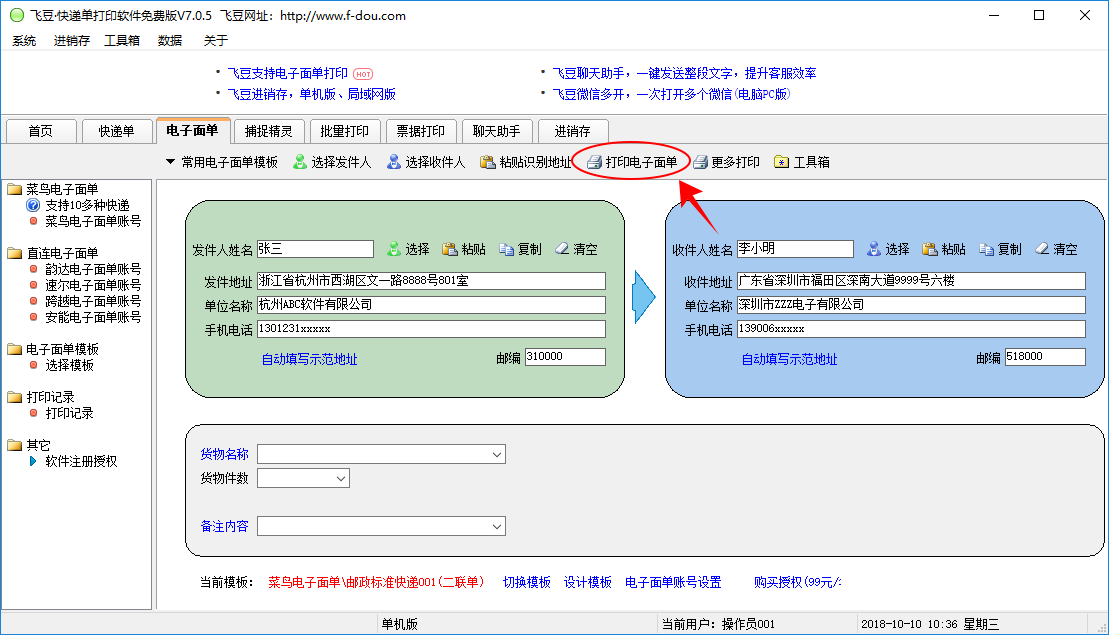Click 清空 eraser in sender panel
This screenshot has width=1109, height=635.
562,249
